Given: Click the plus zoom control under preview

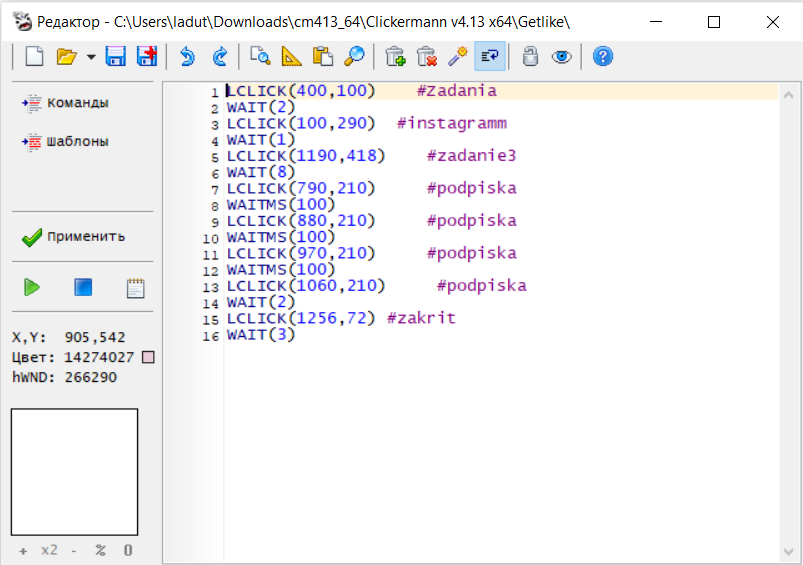Looking at the screenshot, I should pyautogui.click(x=23, y=551).
